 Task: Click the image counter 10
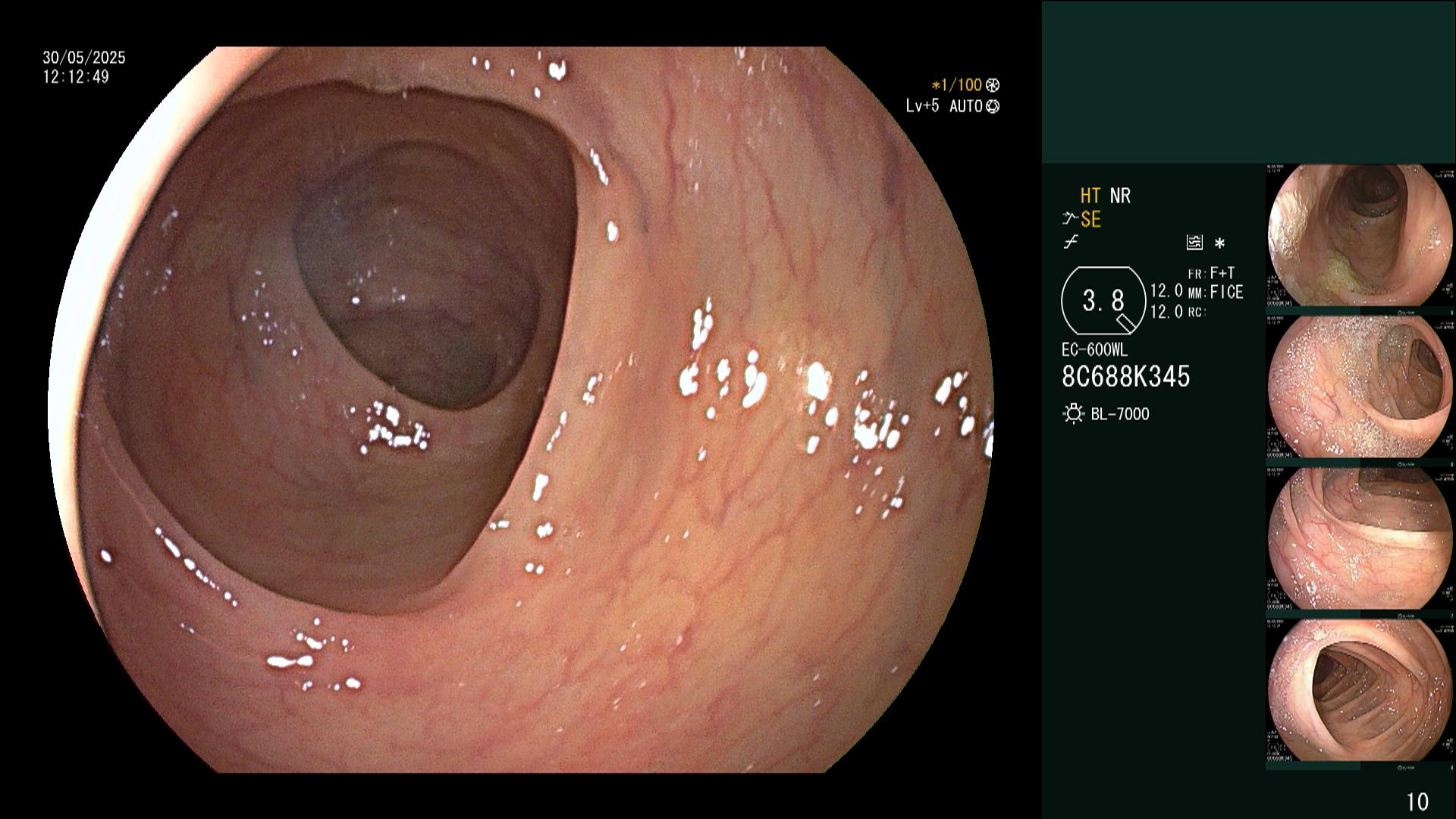click(1417, 802)
